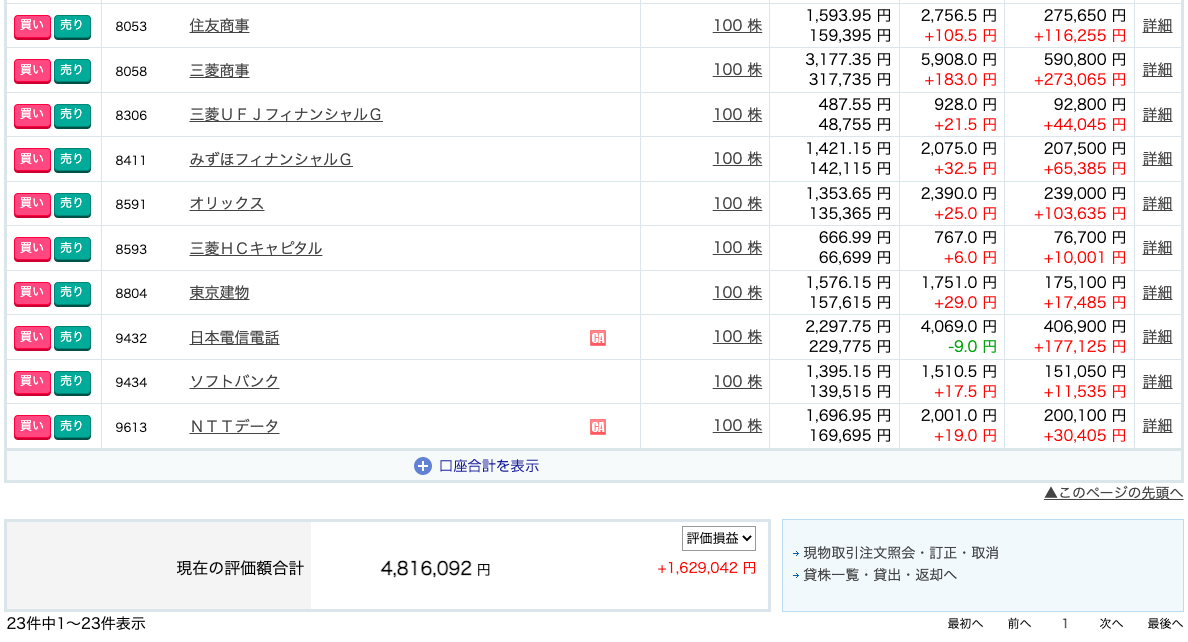Screen dimensions: 1188x642
Task: Open みずほフィナンシャルG stock link
Action: 270,159
